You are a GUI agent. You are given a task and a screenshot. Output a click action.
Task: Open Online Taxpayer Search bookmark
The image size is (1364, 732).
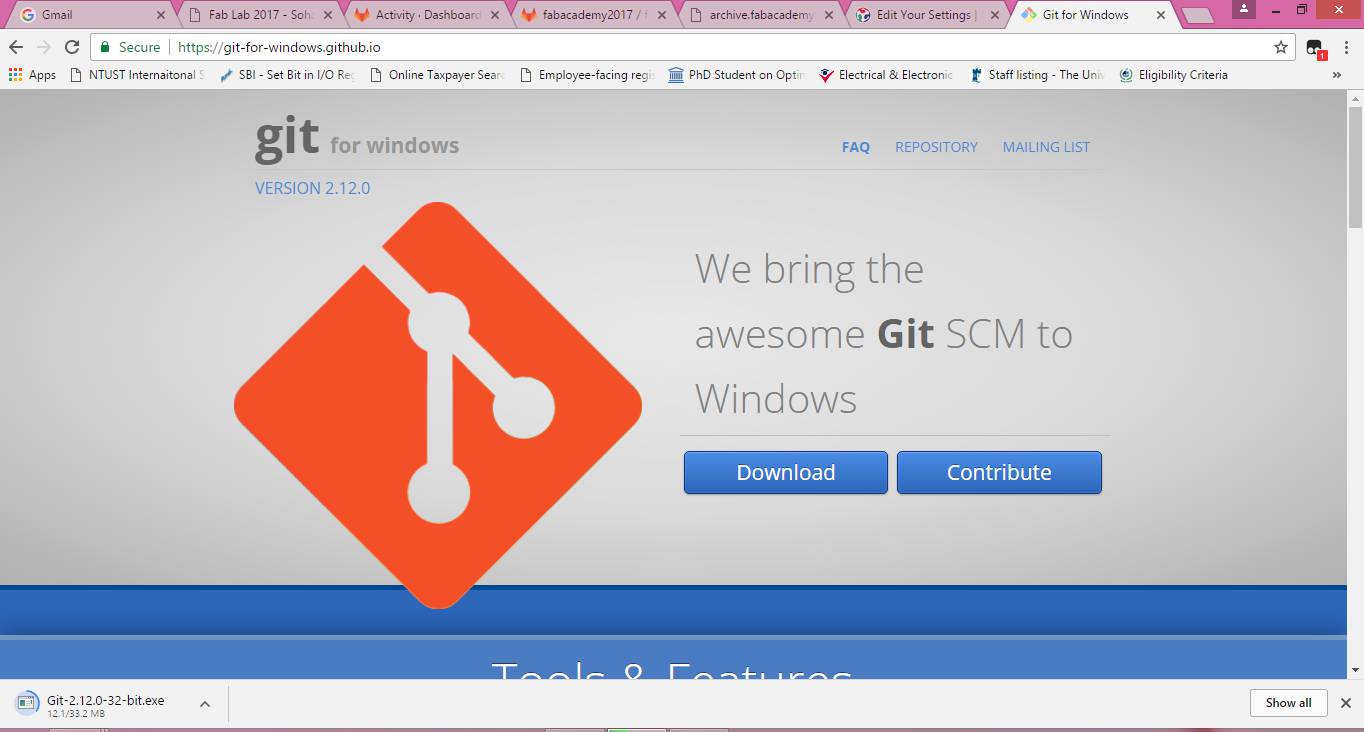(437, 75)
